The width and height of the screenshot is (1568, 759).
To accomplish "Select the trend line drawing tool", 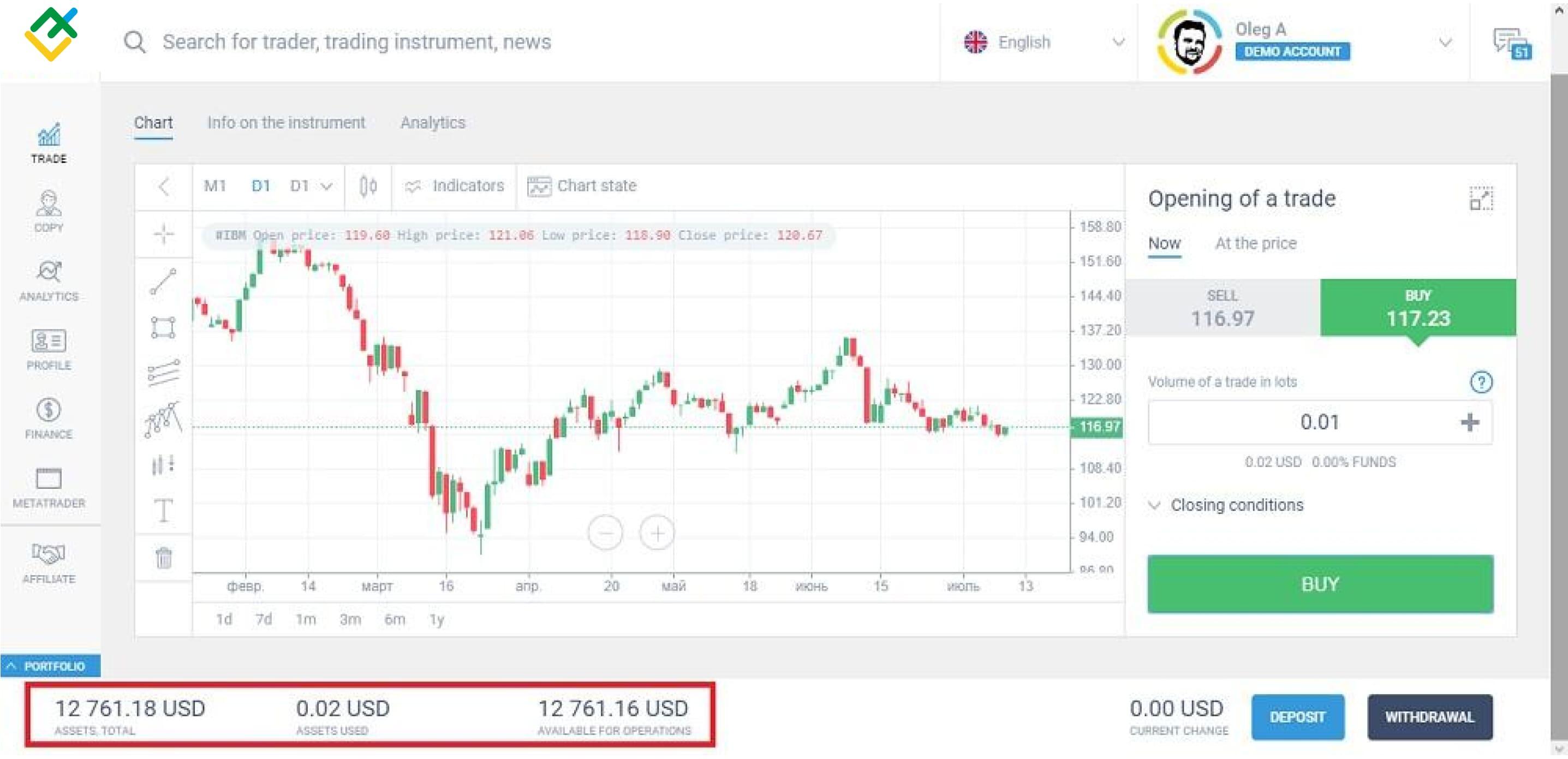I will pos(163,282).
